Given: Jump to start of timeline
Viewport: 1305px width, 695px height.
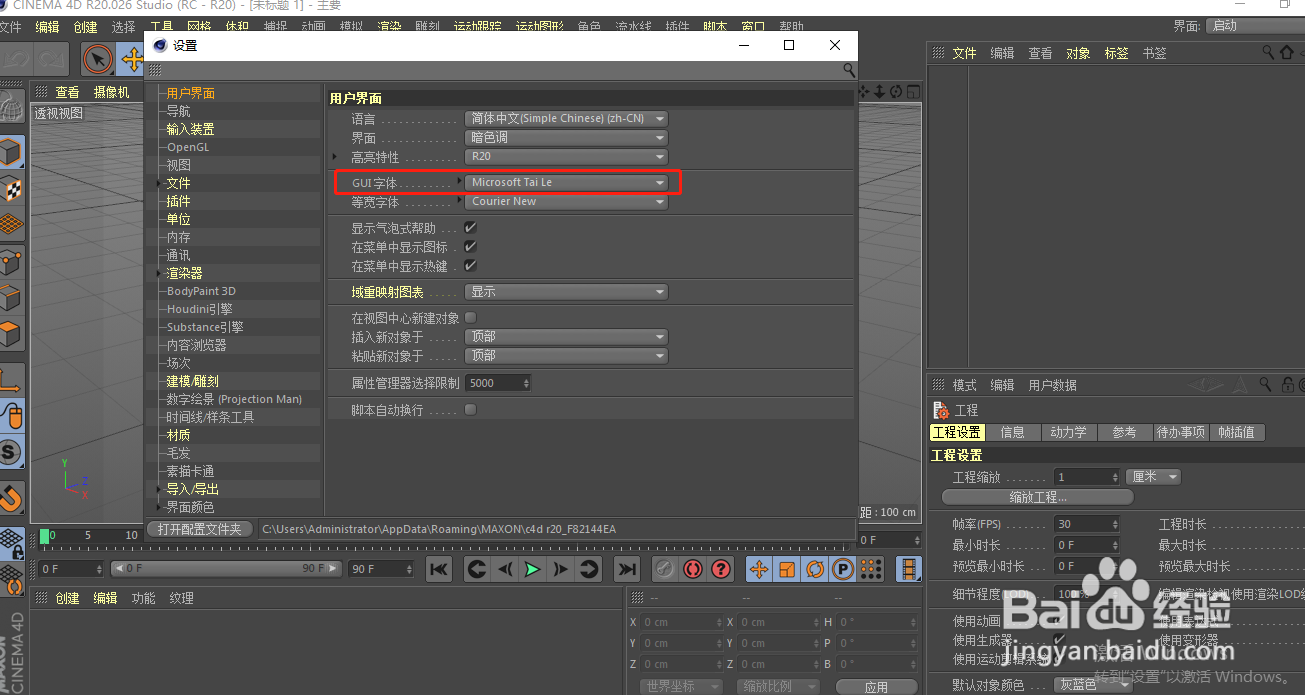Looking at the screenshot, I should point(438,569).
